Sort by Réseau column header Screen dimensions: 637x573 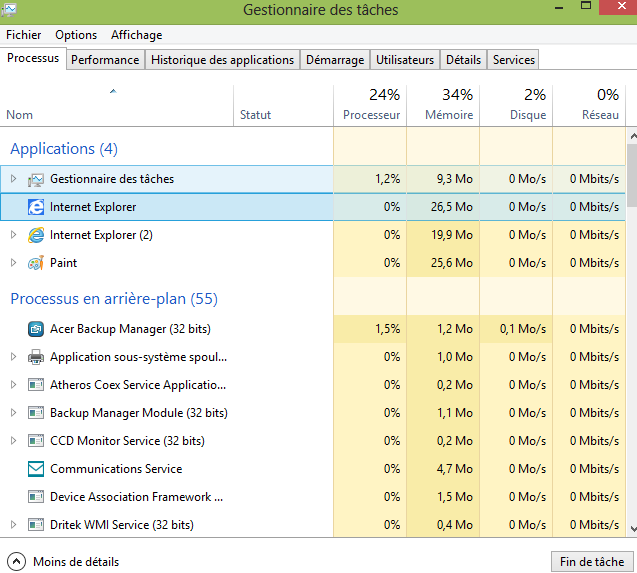[x=589, y=106]
